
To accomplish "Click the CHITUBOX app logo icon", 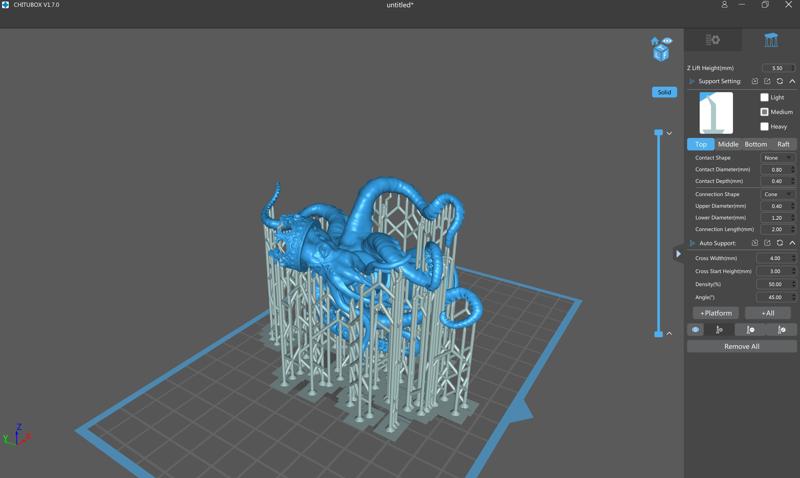I will pyautogui.click(x=6, y=5).
